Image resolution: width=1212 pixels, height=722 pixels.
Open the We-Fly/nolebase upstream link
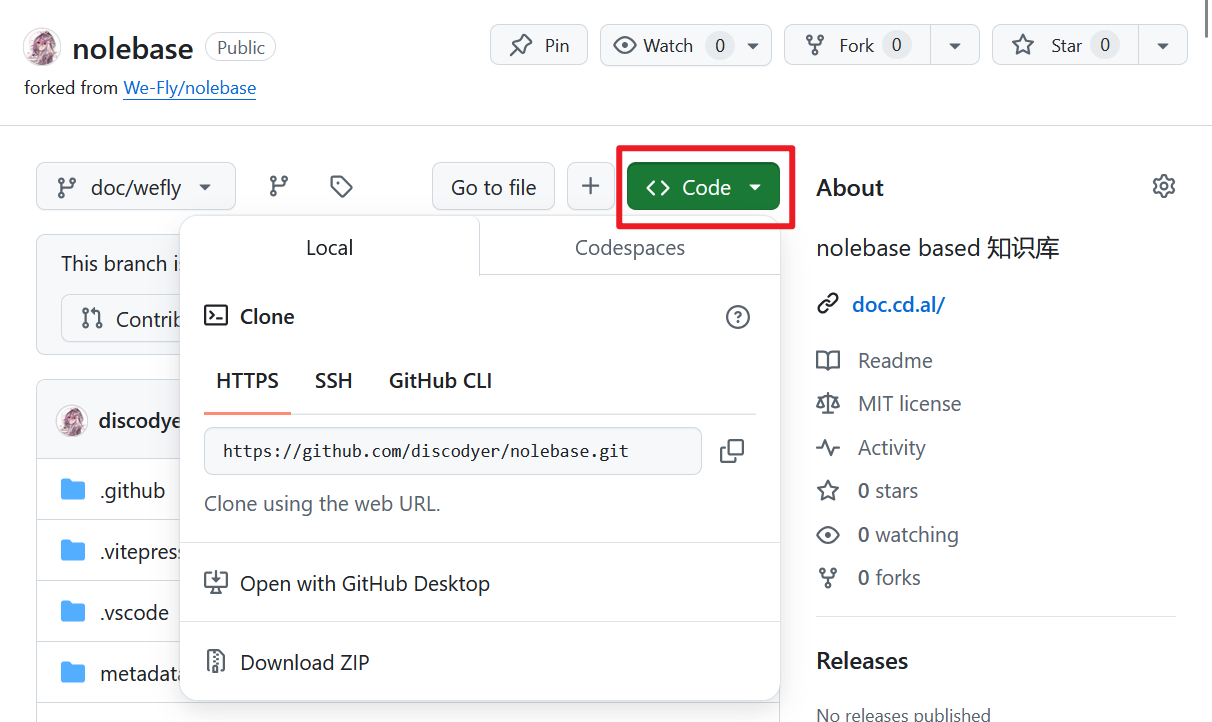pos(189,88)
